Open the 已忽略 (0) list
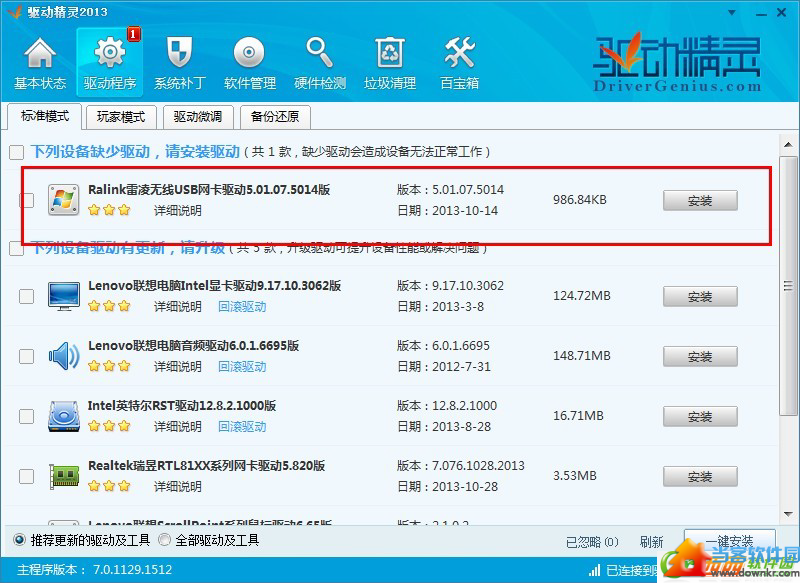 [x=592, y=542]
